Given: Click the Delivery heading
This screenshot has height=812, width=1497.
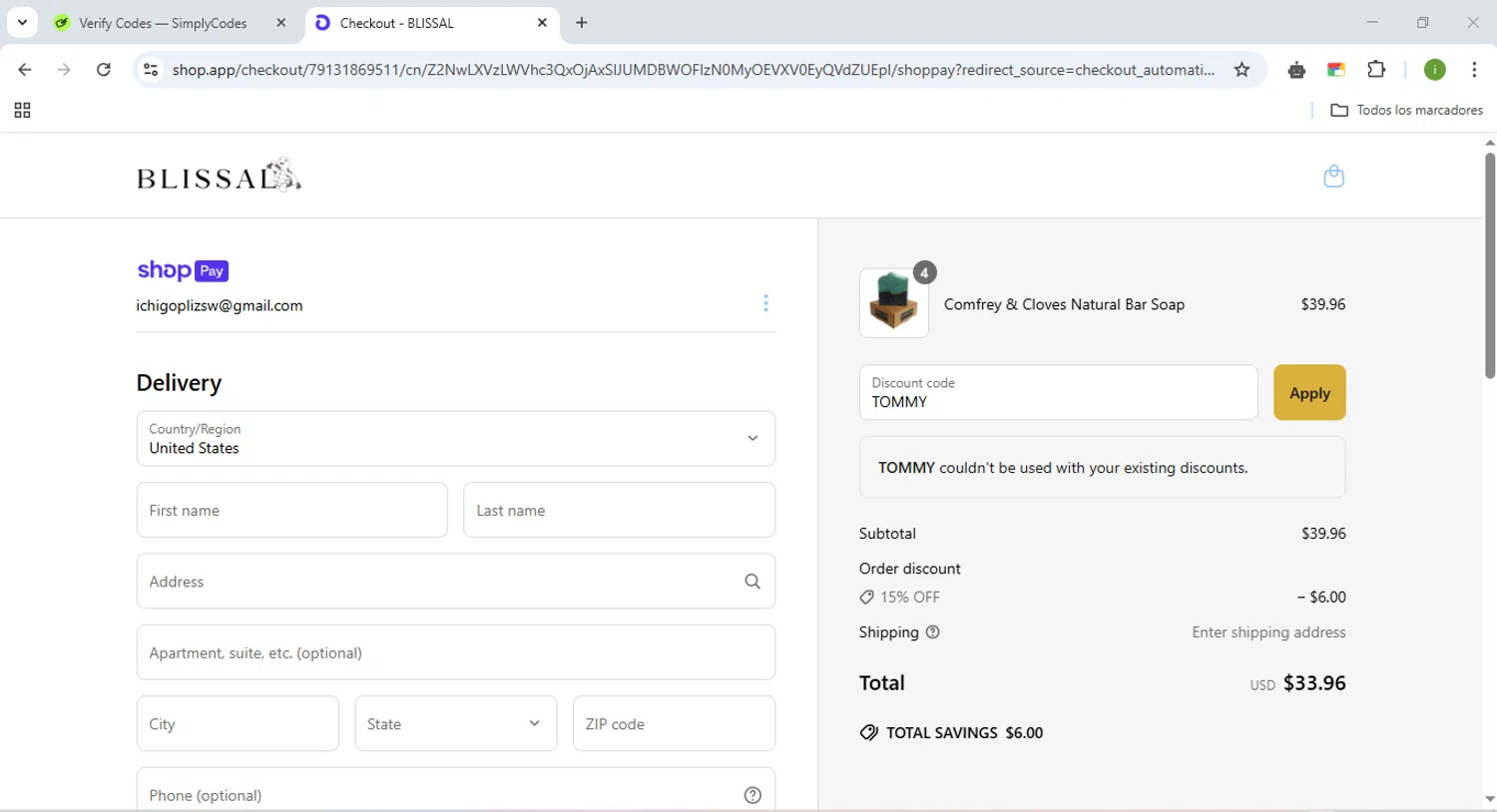Looking at the screenshot, I should [x=179, y=383].
